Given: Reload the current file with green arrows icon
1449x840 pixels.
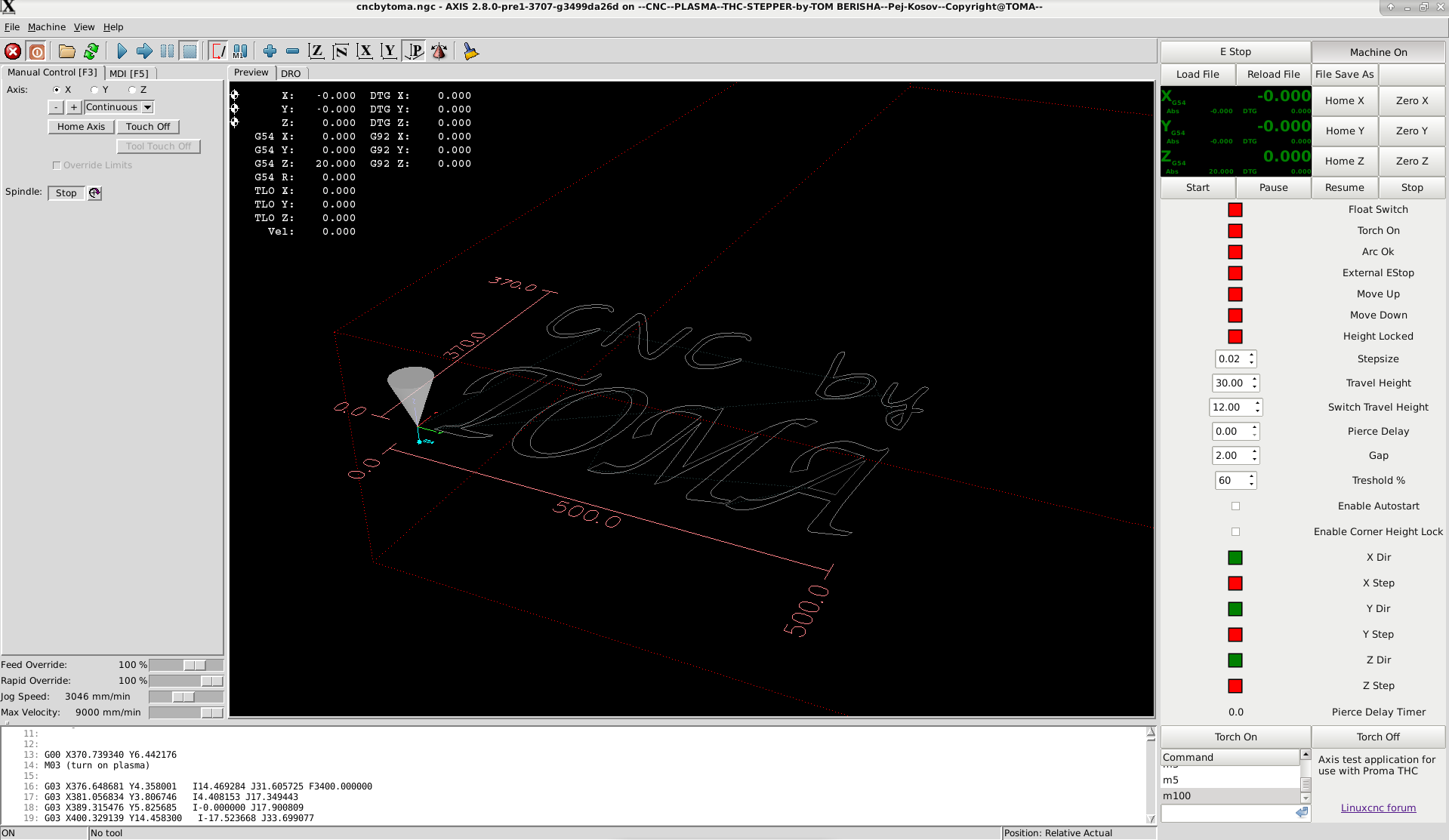Looking at the screenshot, I should 91,51.
